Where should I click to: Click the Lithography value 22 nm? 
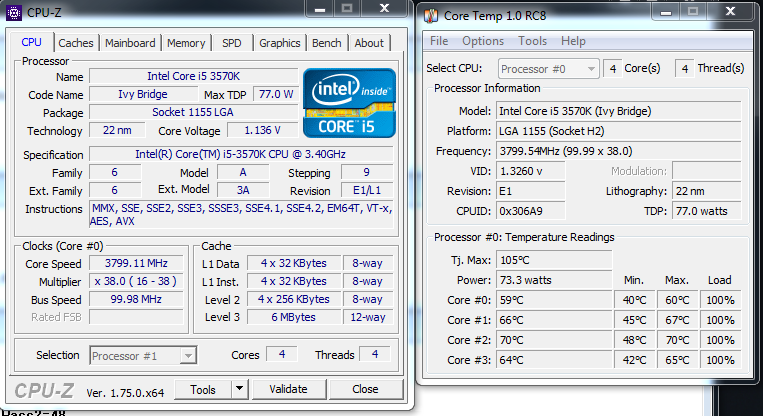pyautogui.click(x=707, y=191)
